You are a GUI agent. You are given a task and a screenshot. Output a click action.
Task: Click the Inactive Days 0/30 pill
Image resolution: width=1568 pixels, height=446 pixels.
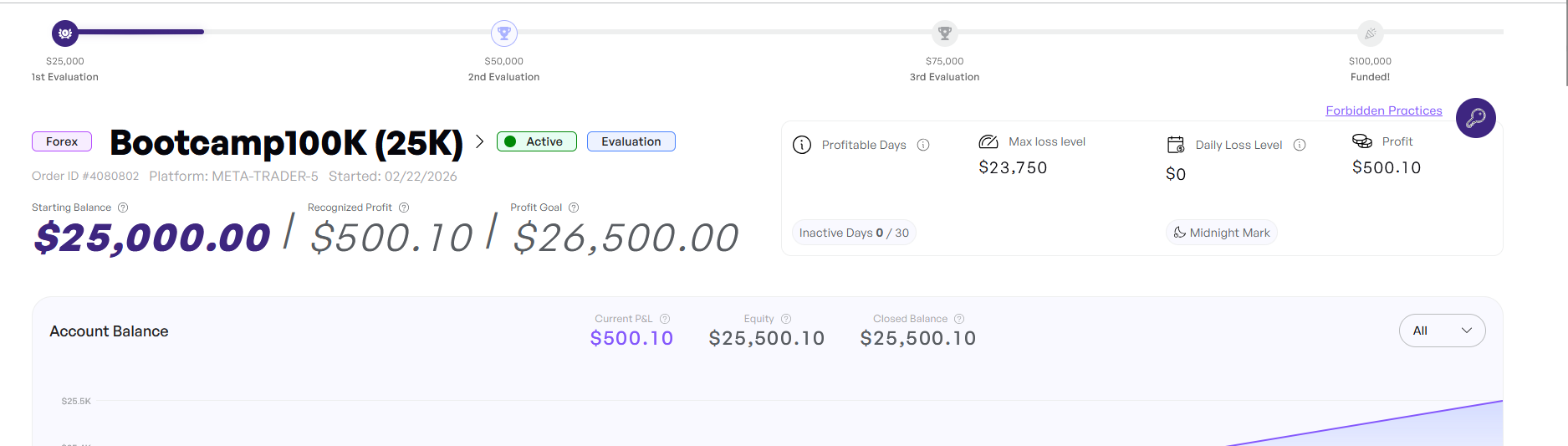pos(853,233)
